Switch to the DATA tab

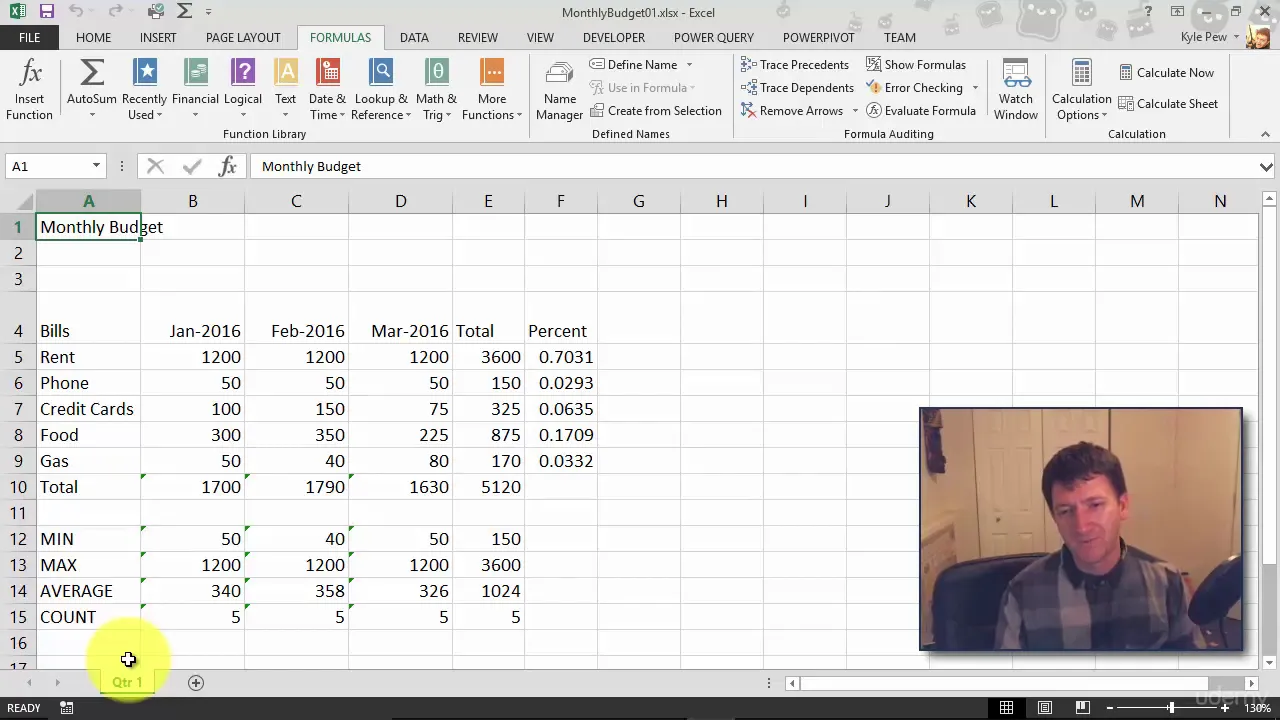(414, 37)
